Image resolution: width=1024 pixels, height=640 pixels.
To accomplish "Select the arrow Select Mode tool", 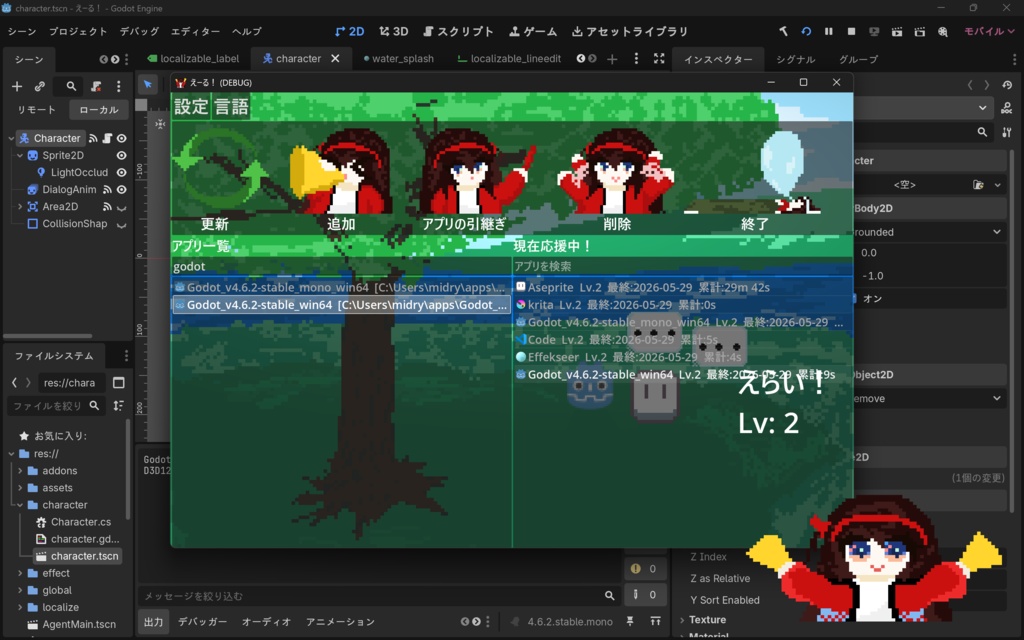I will click(x=148, y=84).
